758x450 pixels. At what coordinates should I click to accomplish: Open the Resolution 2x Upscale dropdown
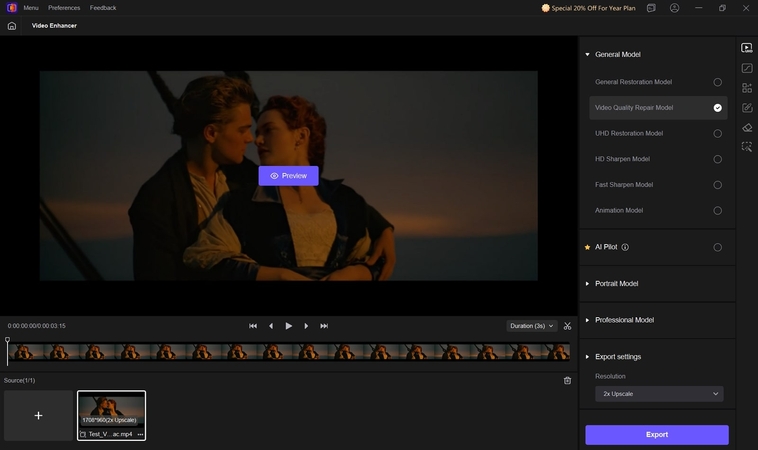point(659,394)
